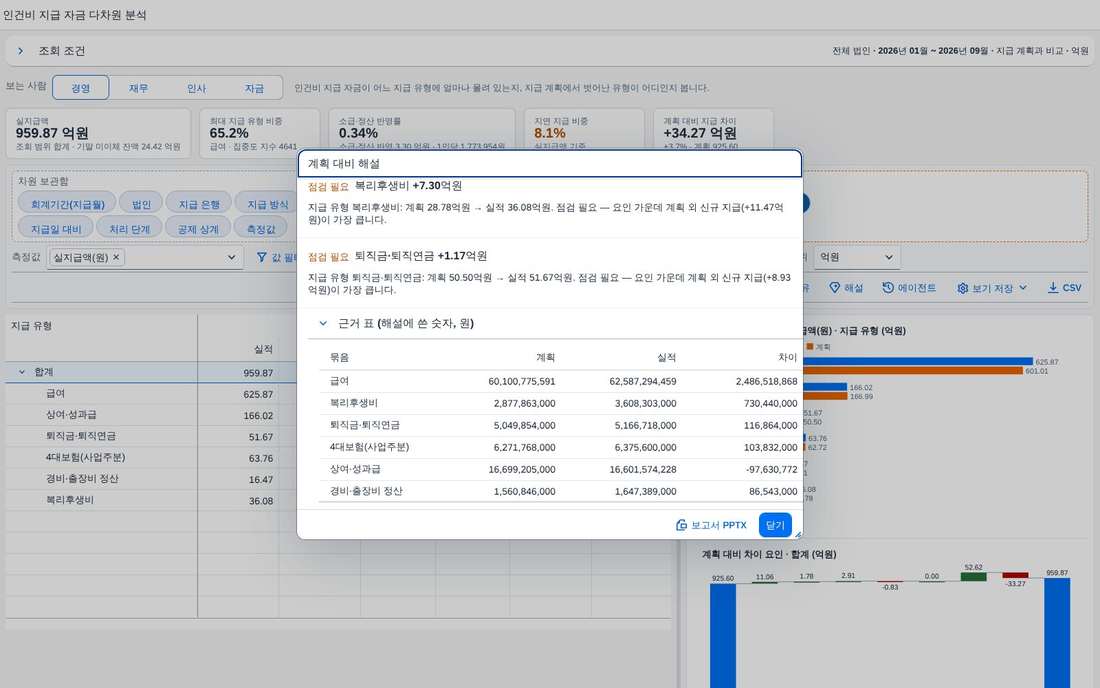1100x688 pixels.
Task: Collapse the 근거 표 section chevron
Action: pyautogui.click(x=323, y=323)
